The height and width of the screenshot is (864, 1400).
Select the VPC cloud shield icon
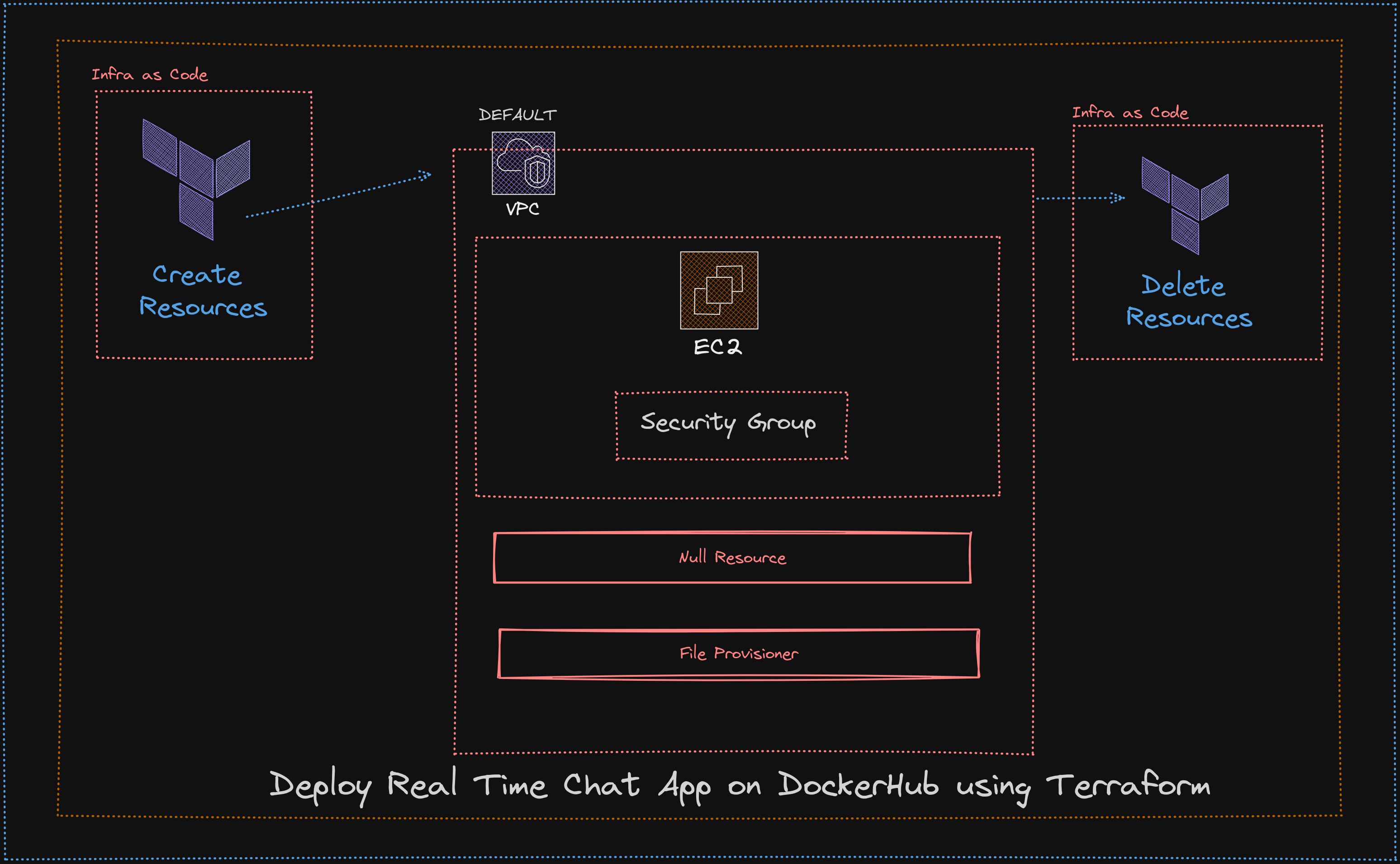click(523, 163)
